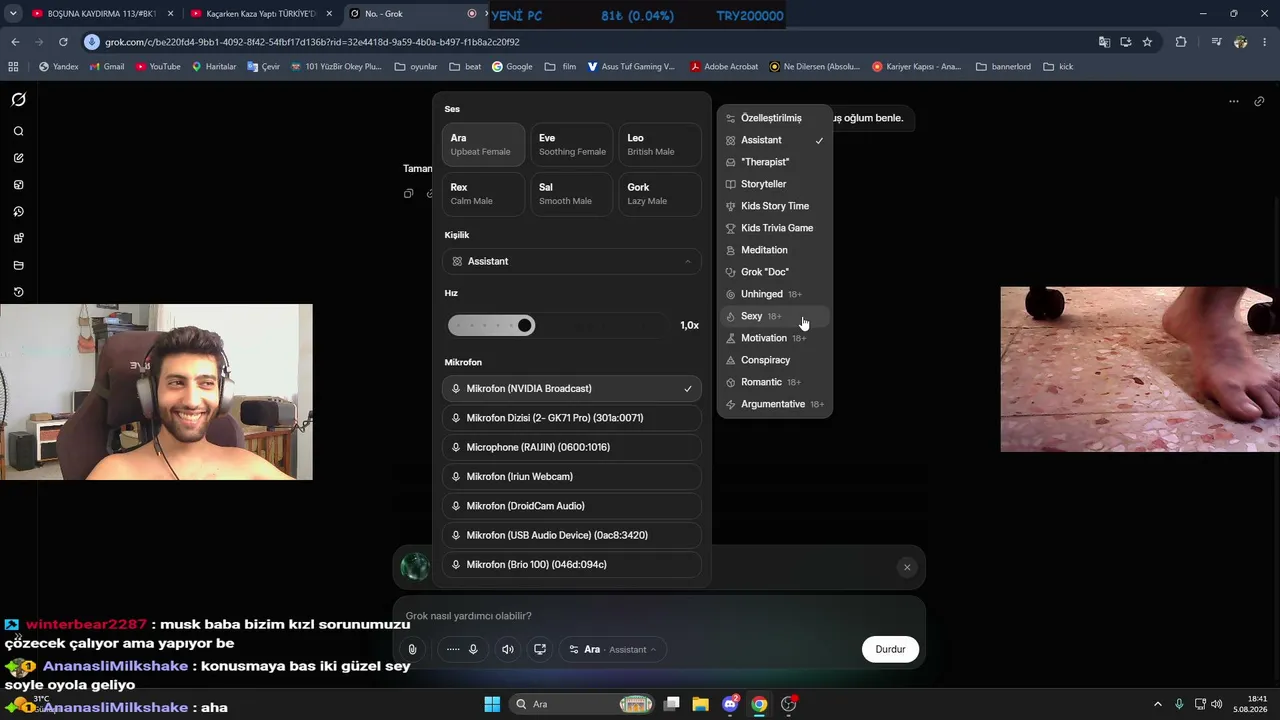Open the Gmail bookmark
Viewport: 1280px width, 720px height.
(x=106, y=67)
